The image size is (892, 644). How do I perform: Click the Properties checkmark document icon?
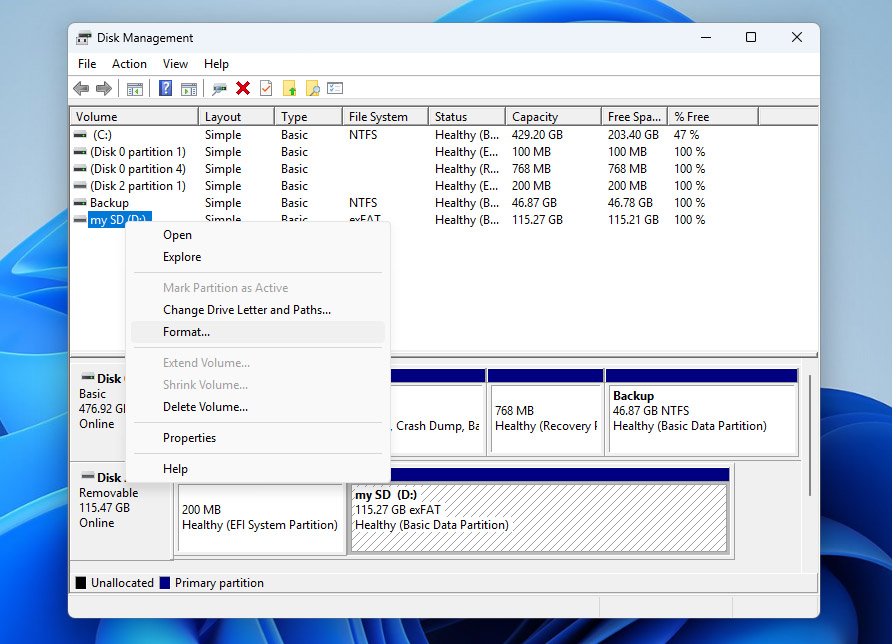(266, 88)
